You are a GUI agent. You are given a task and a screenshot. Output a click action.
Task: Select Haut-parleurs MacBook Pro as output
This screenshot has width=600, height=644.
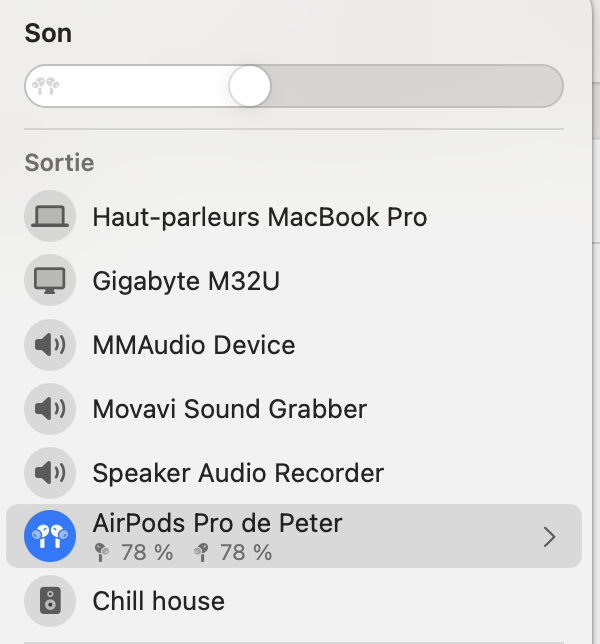(x=259, y=217)
